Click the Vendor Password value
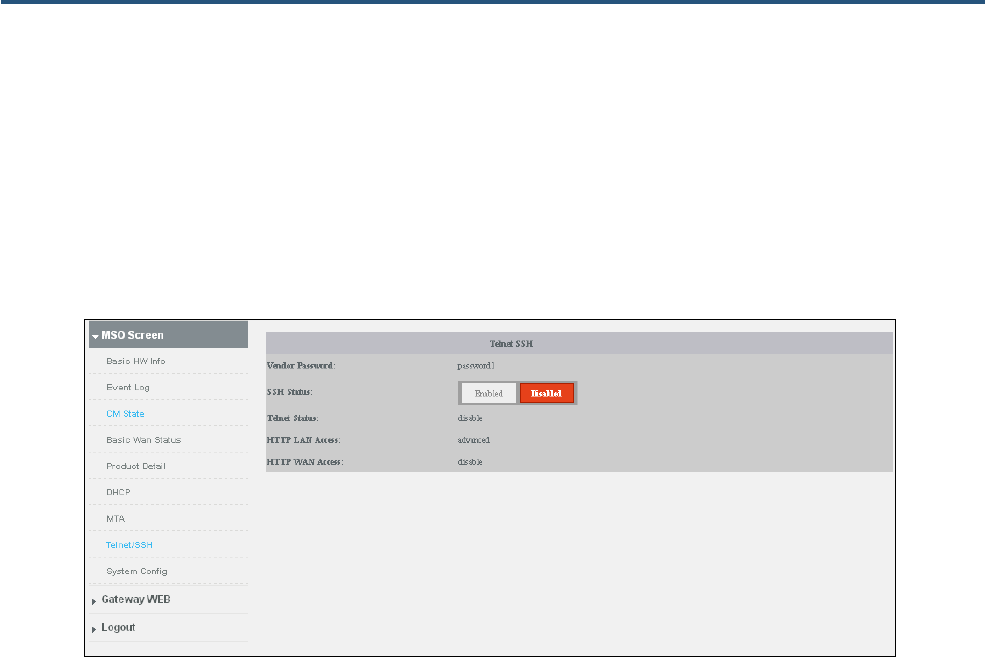985x657 pixels. coord(476,366)
